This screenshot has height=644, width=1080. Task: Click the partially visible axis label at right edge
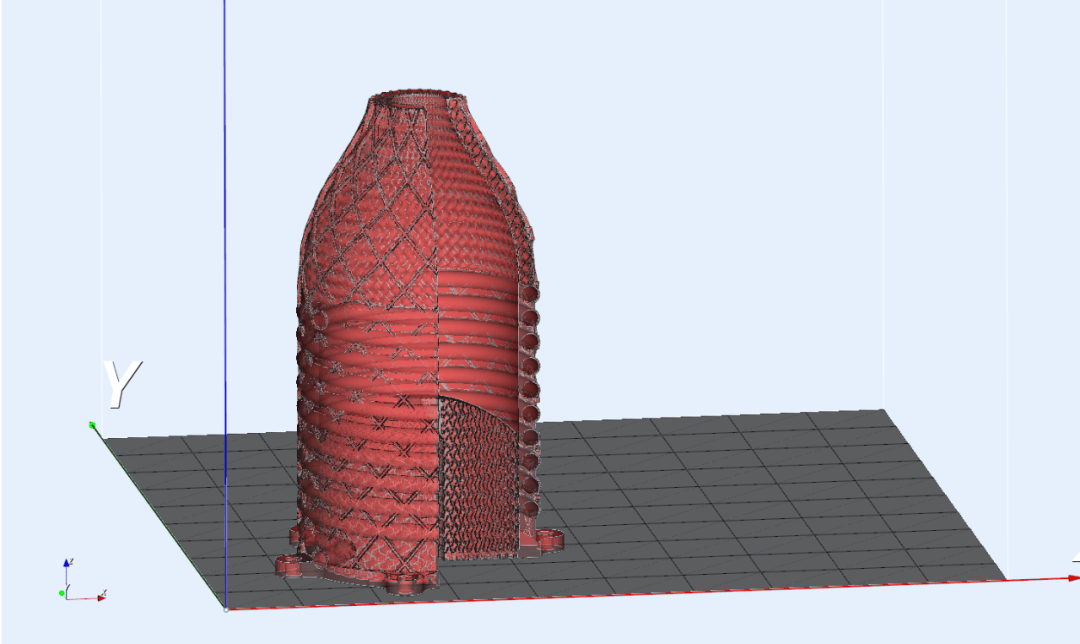[x=1075, y=555]
